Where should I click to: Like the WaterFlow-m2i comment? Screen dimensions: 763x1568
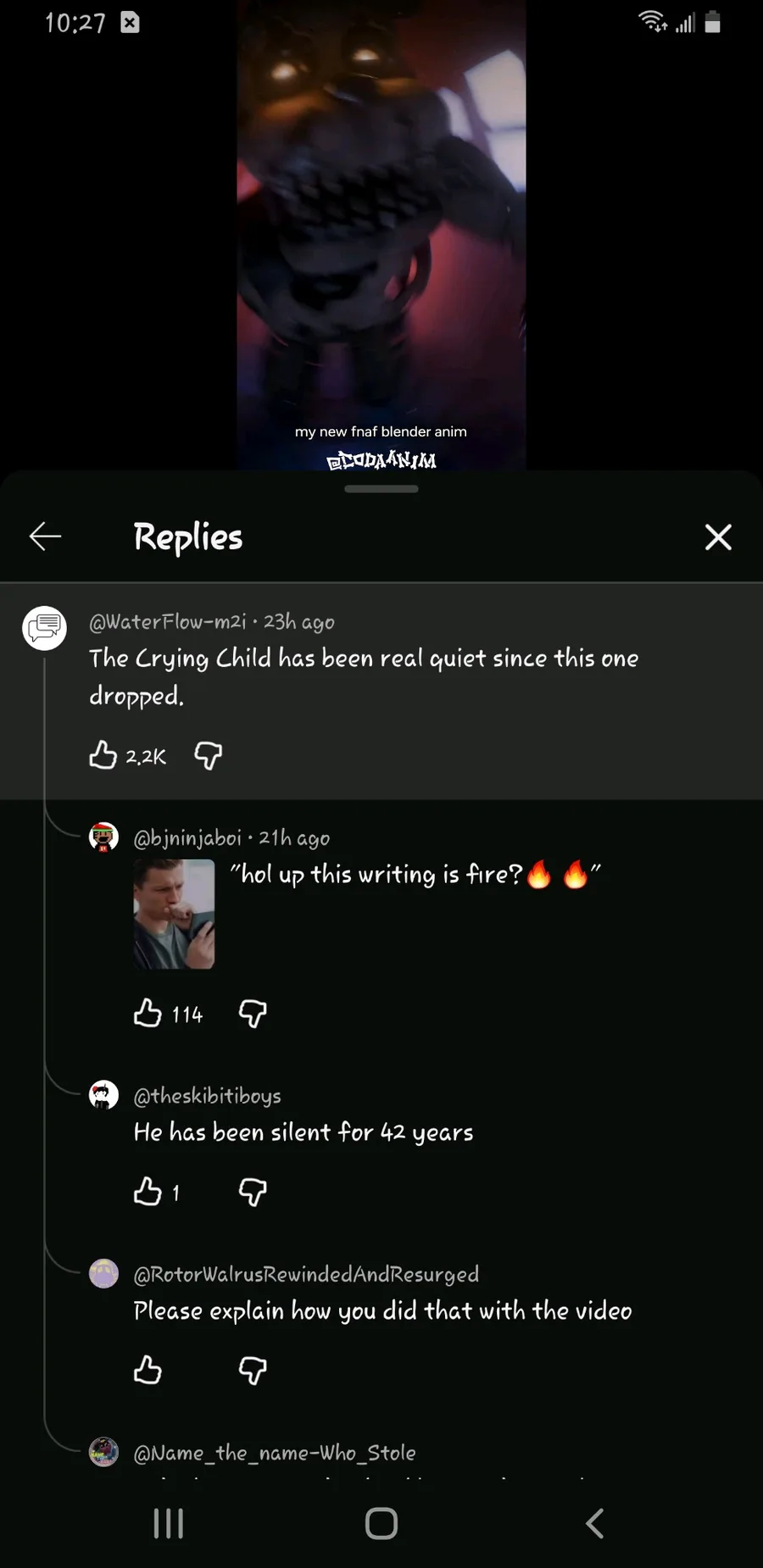point(103,754)
